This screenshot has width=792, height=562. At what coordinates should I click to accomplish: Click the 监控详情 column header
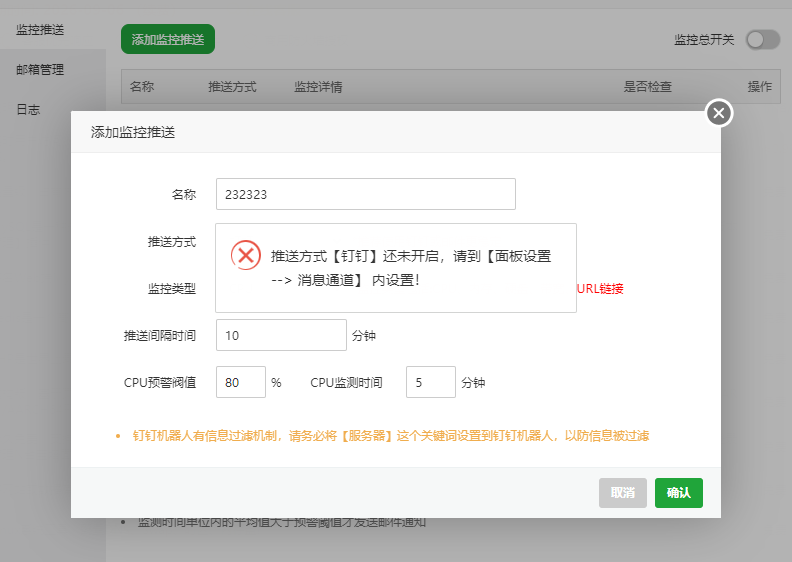pyautogui.click(x=318, y=87)
